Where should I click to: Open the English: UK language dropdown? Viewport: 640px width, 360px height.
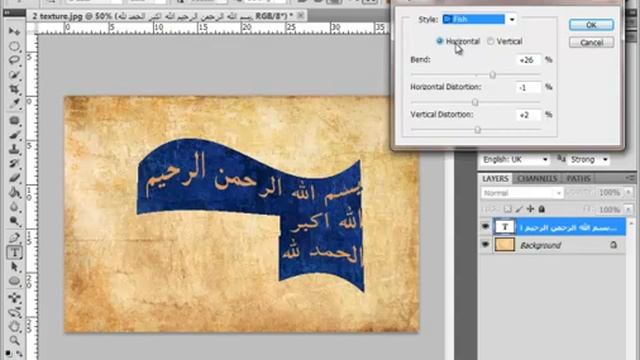545,160
